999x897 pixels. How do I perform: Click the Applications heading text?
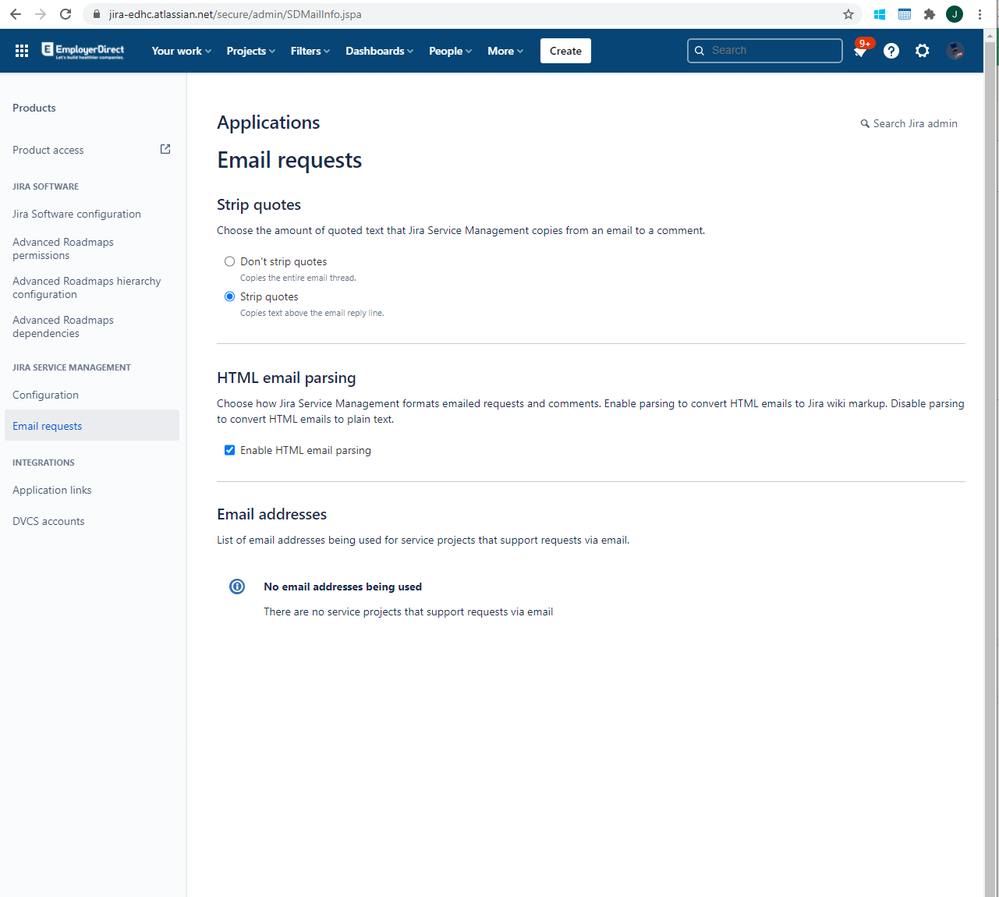click(268, 122)
